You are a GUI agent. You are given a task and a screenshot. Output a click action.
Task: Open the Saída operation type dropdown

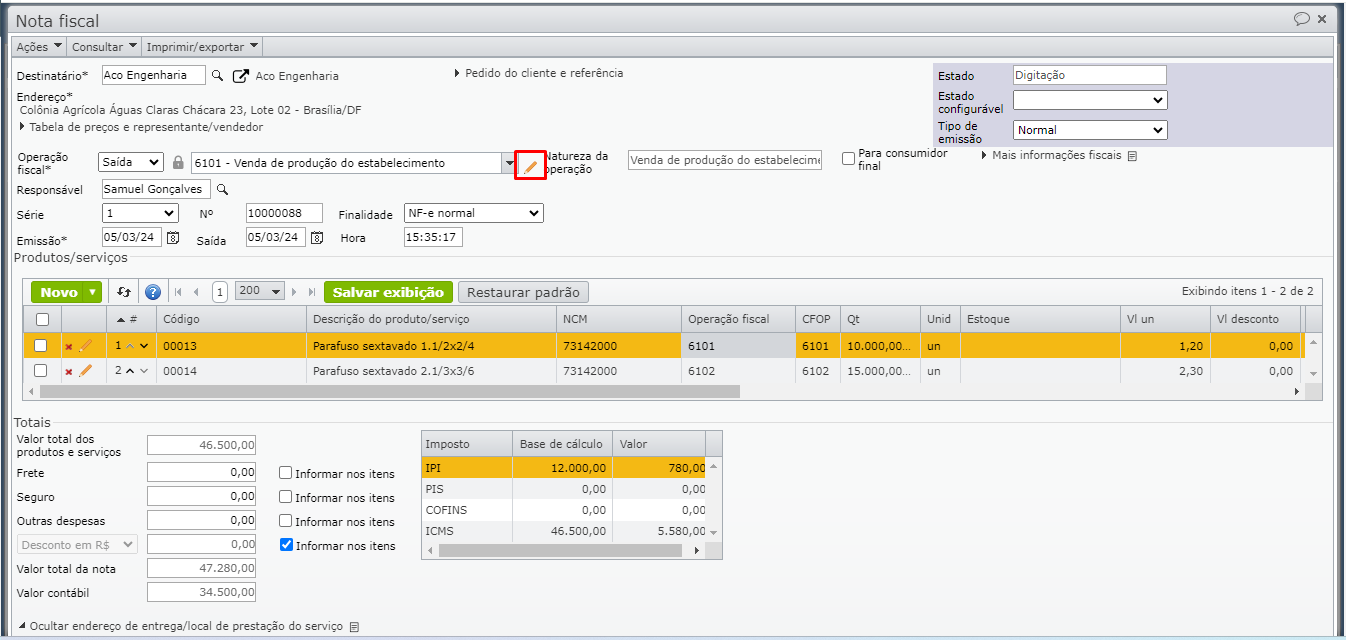131,162
